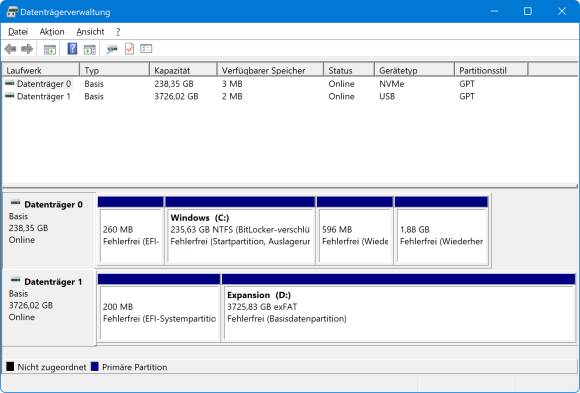Sort by Partitionsstil column header

point(491,70)
